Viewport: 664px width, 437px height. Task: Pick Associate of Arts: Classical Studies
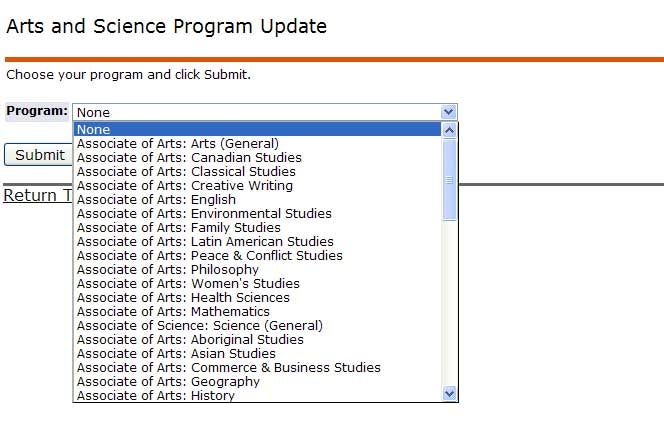pos(186,171)
